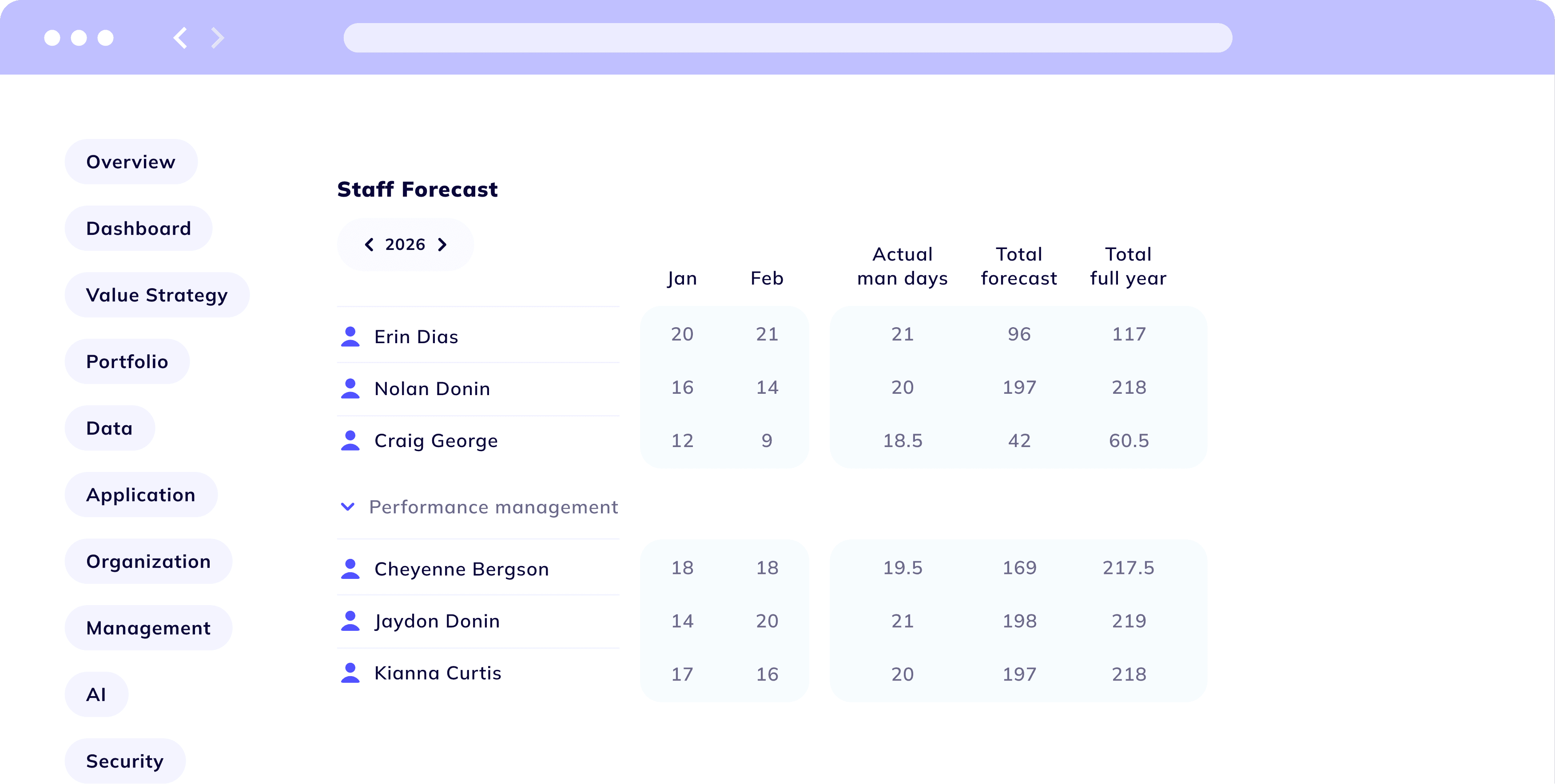Open the Security sidebar item
This screenshot has height=784, width=1555.
[x=125, y=761]
